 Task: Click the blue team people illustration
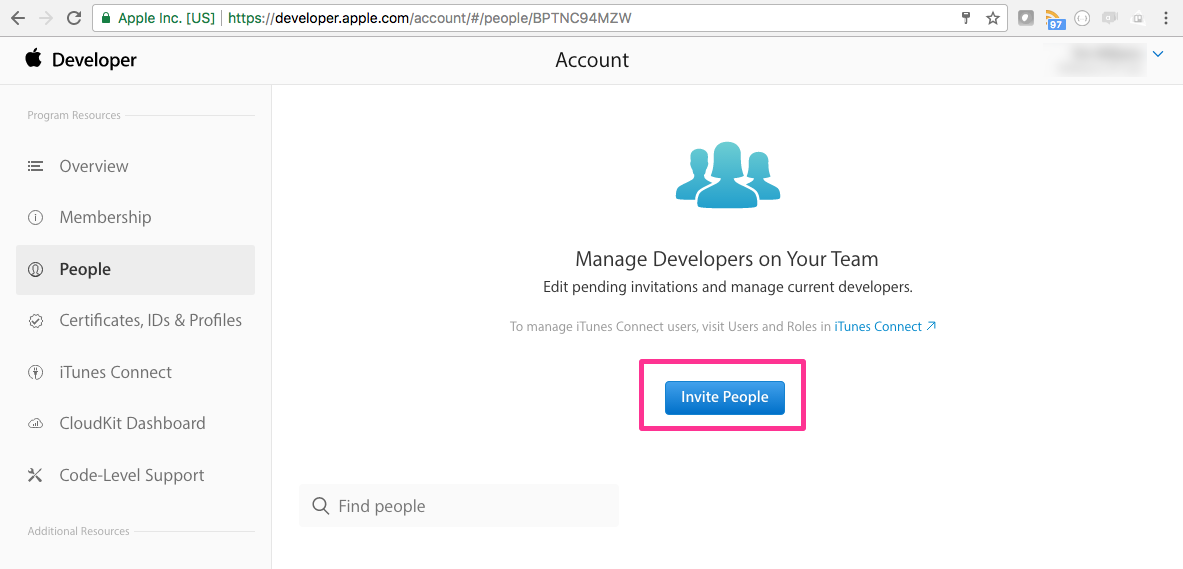(x=727, y=174)
